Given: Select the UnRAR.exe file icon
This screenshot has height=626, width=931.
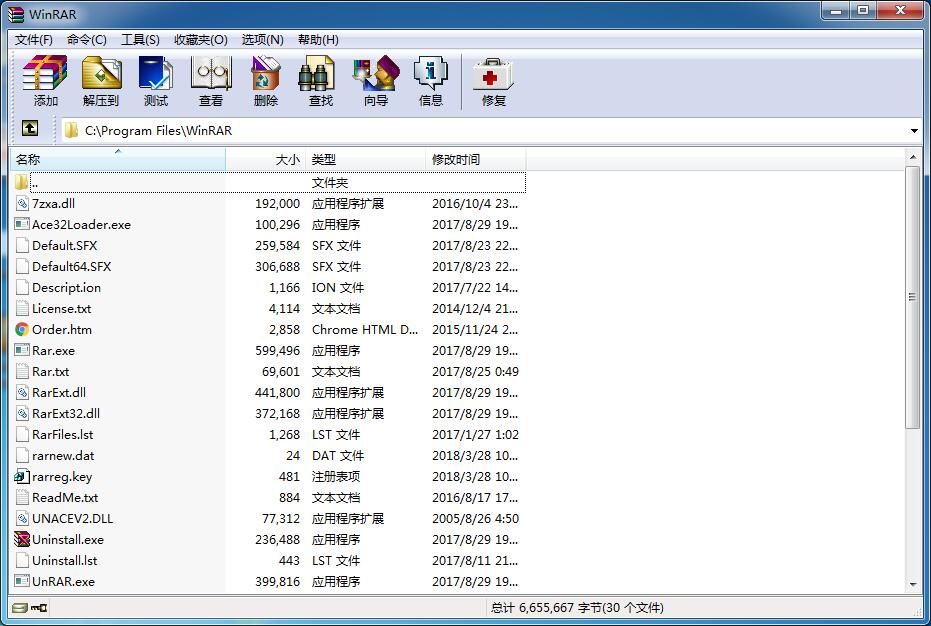Looking at the screenshot, I should pyautogui.click(x=22, y=581).
